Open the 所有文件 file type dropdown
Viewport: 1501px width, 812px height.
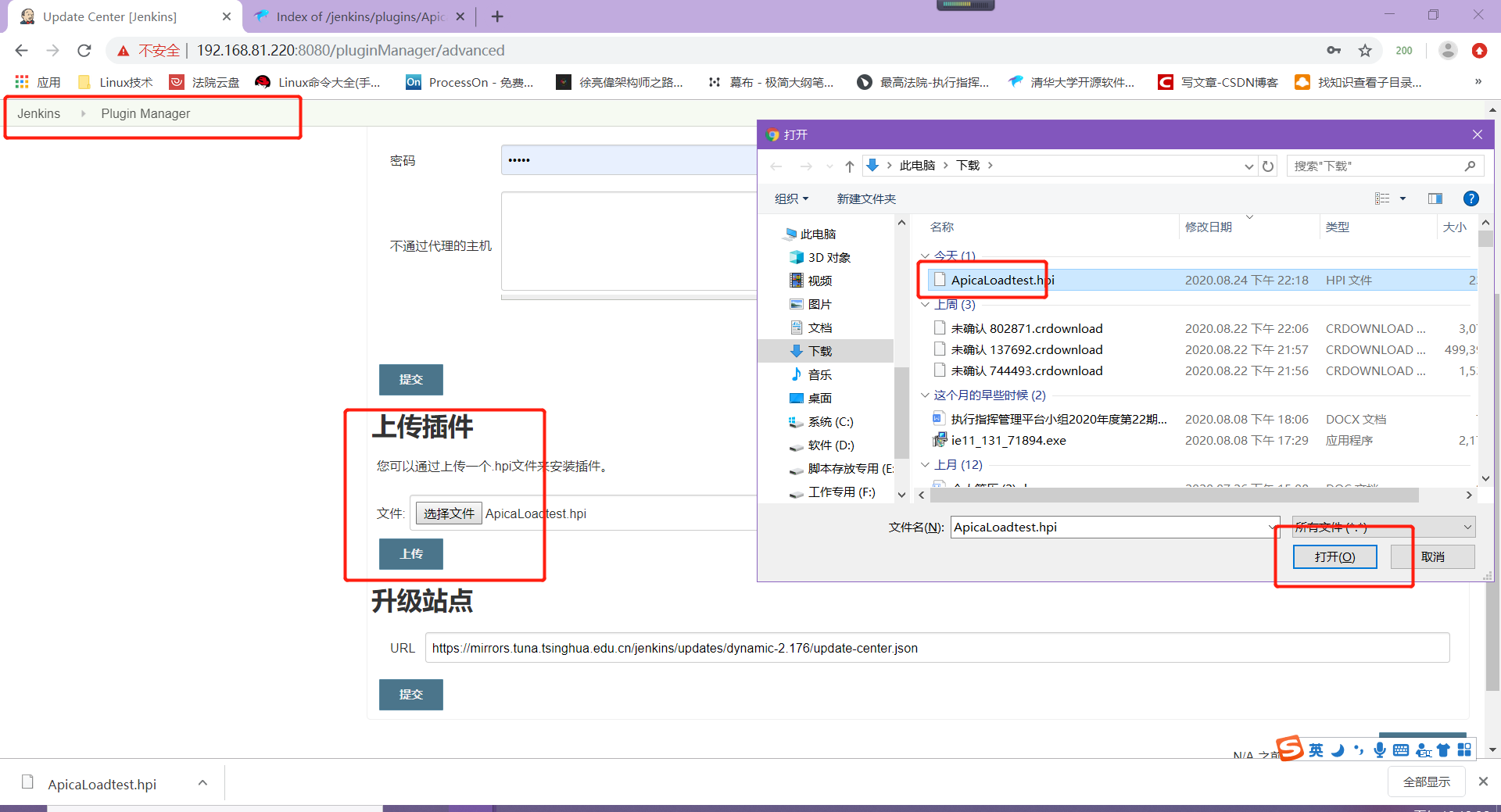(x=1382, y=526)
